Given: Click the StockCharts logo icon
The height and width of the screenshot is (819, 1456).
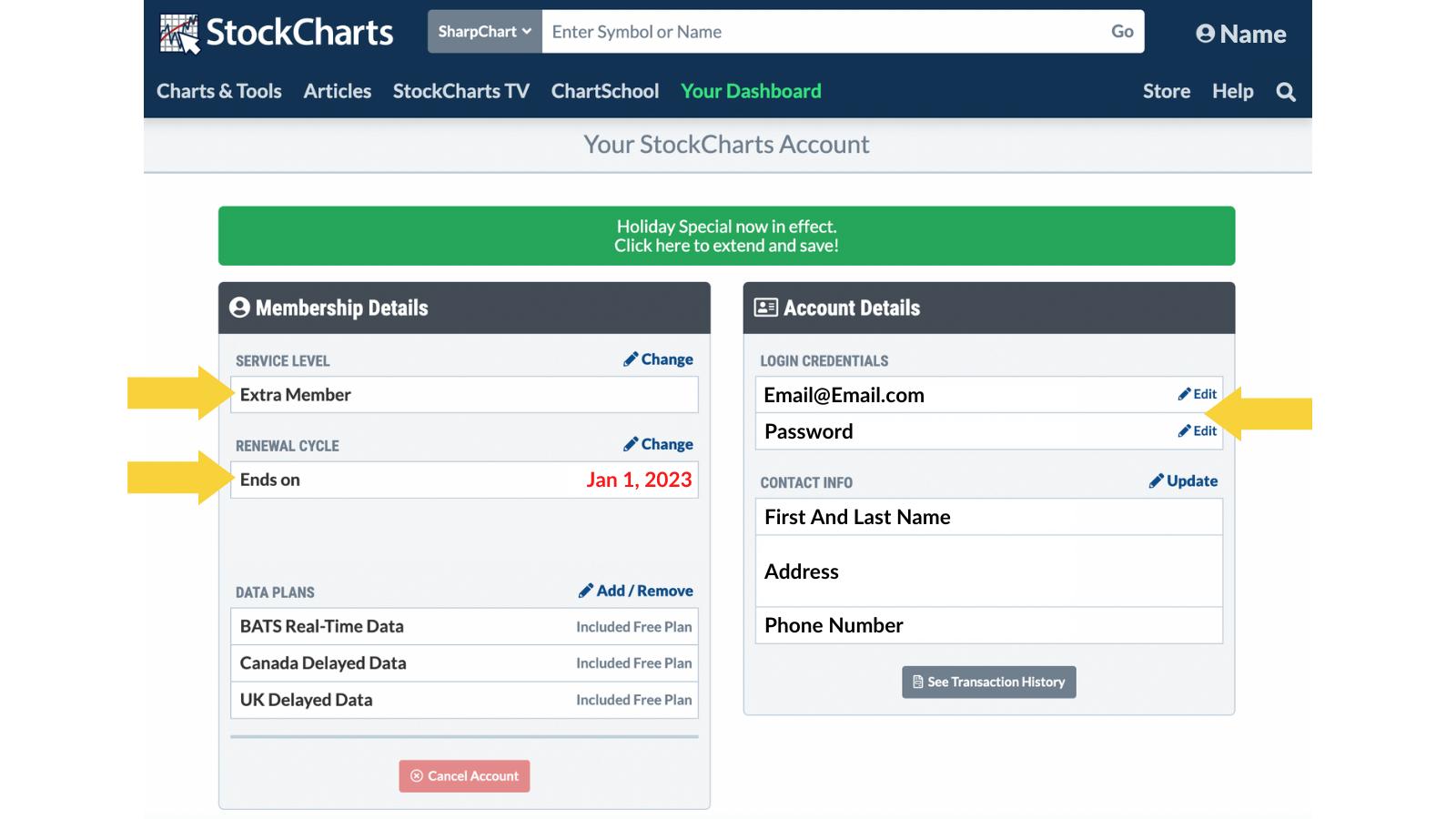Looking at the screenshot, I should tap(179, 34).
